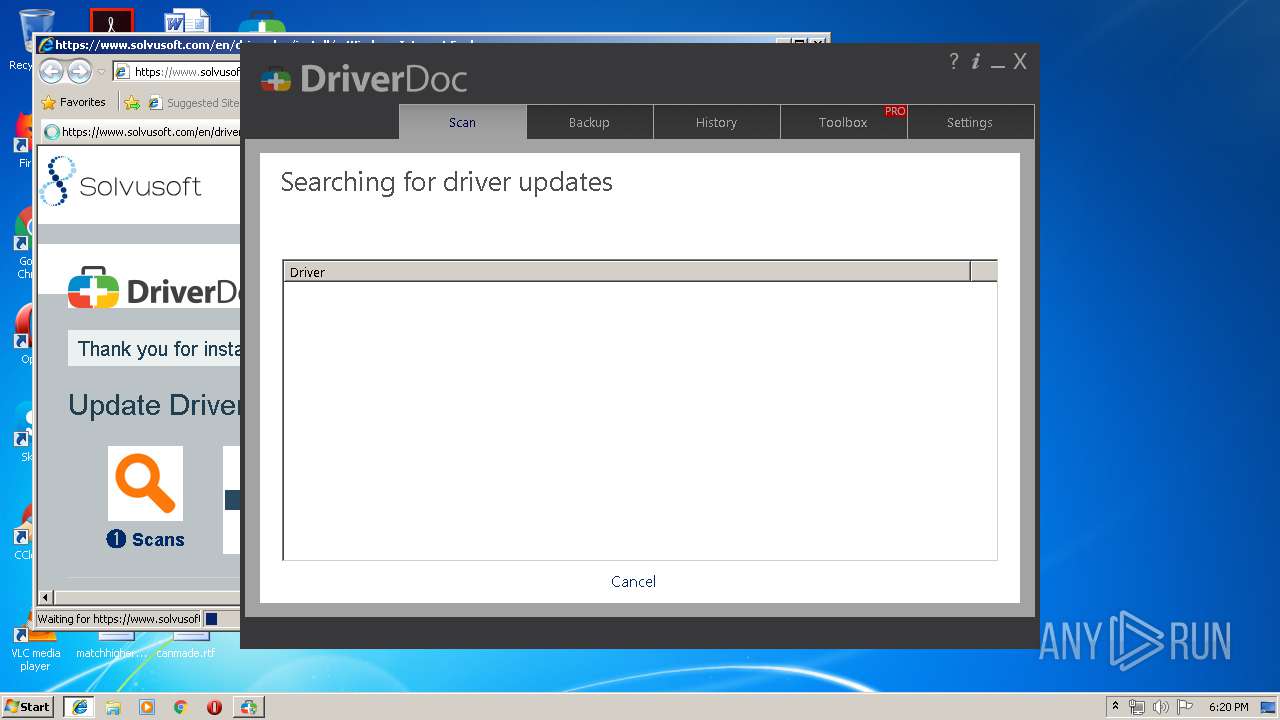Open the Adobe Reader desktop icon
The height and width of the screenshot is (720, 1280).
(112, 22)
